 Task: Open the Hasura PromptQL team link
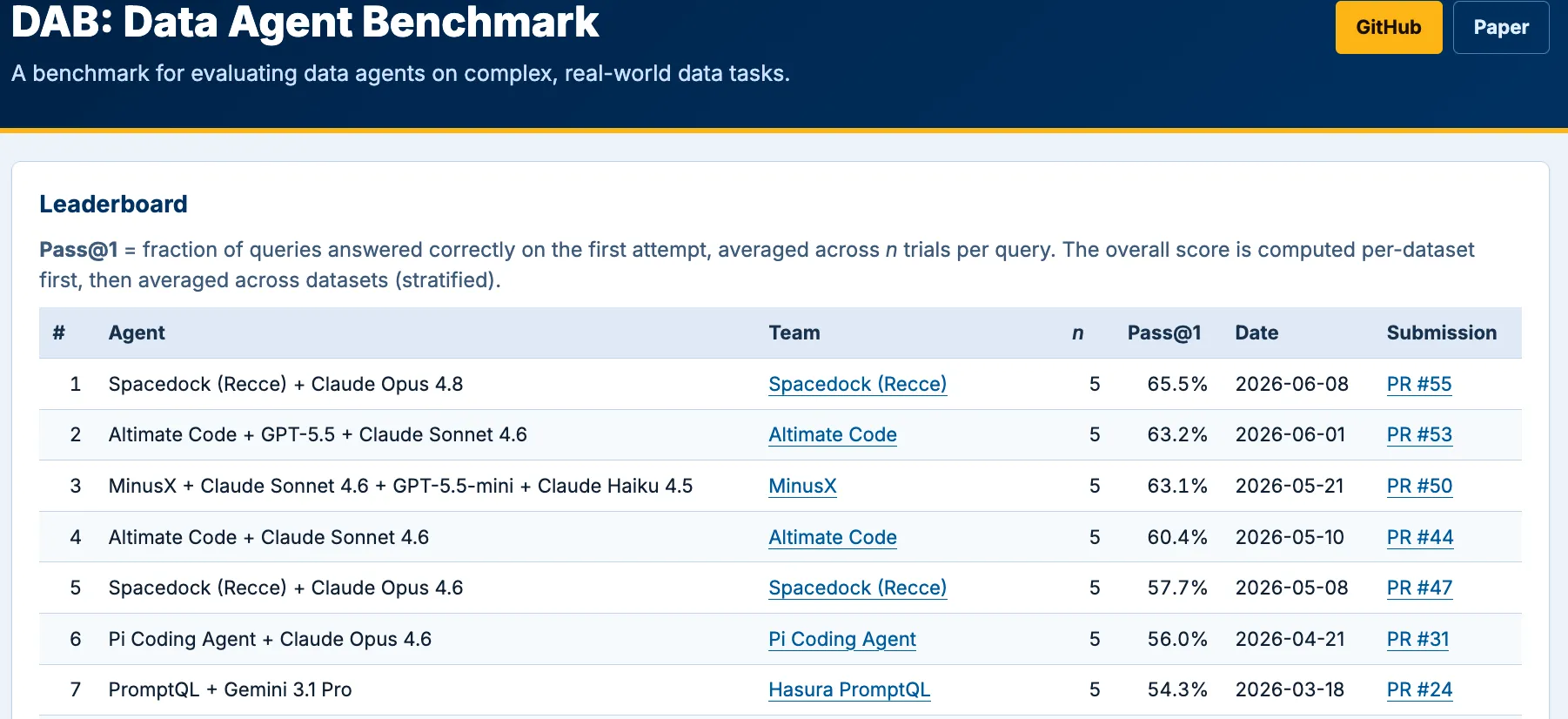click(x=849, y=689)
